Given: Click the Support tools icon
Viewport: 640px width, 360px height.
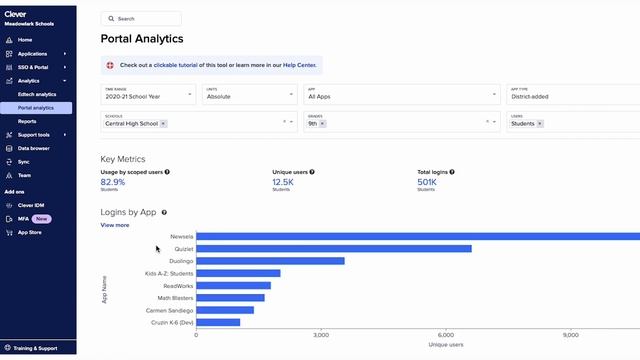Looking at the screenshot, I should pos(9,135).
